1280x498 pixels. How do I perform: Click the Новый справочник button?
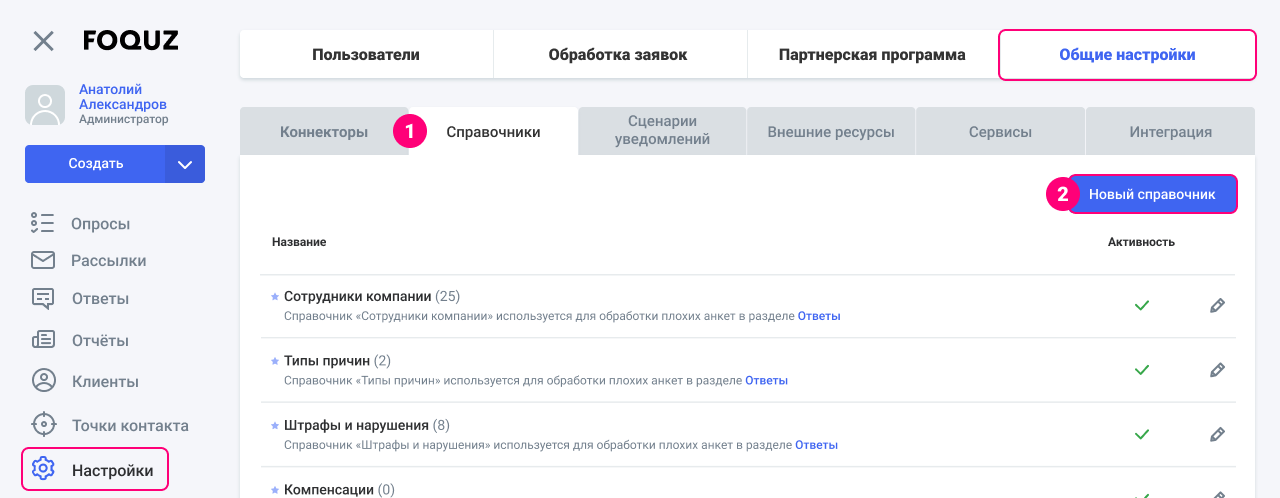point(1152,194)
